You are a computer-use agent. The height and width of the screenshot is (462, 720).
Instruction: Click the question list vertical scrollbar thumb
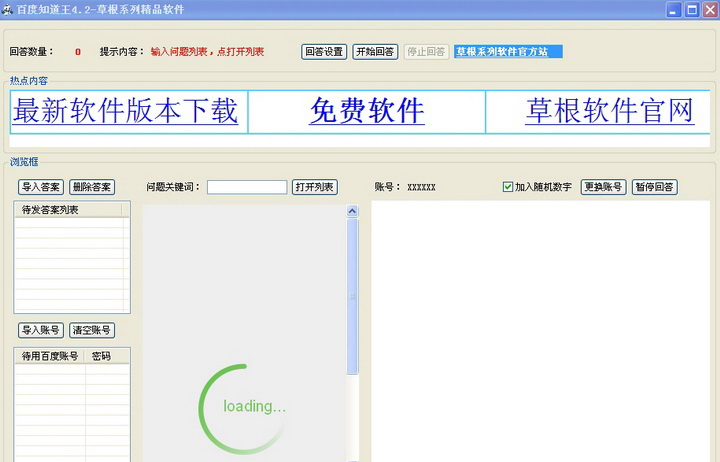click(x=352, y=296)
